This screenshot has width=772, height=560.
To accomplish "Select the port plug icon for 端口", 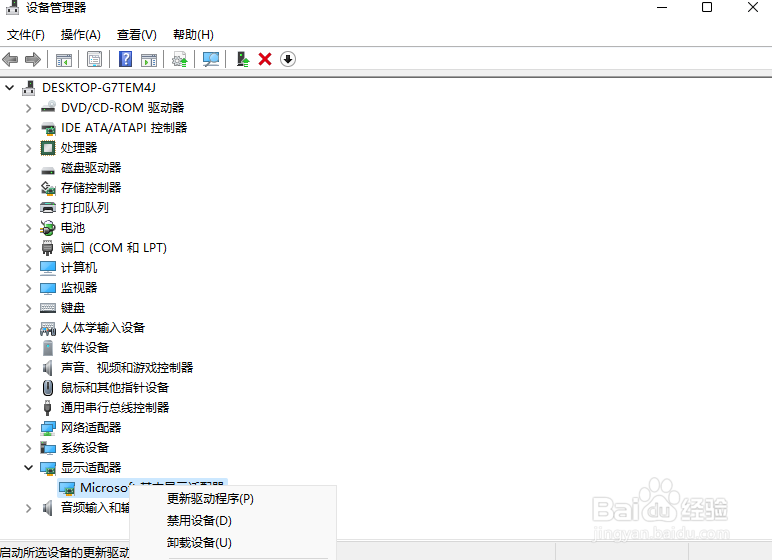I will [x=48, y=248].
